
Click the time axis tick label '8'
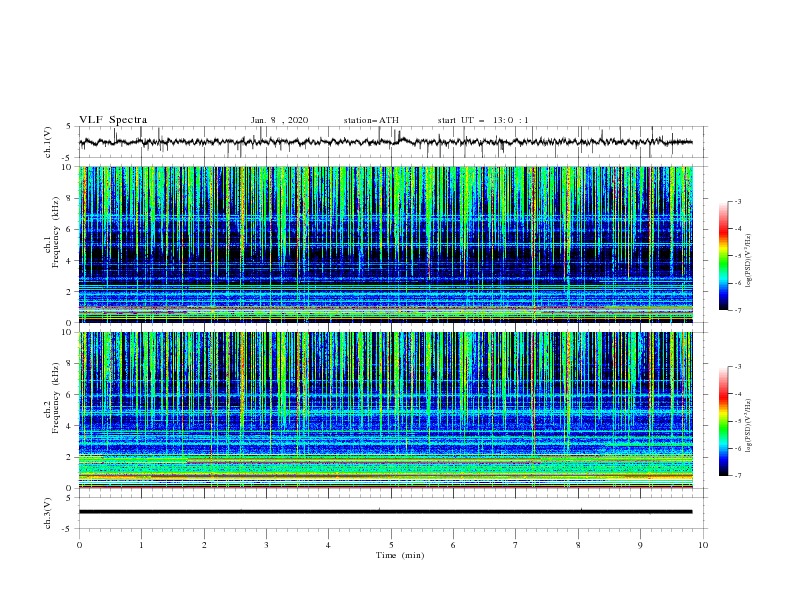(x=578, y=545)
